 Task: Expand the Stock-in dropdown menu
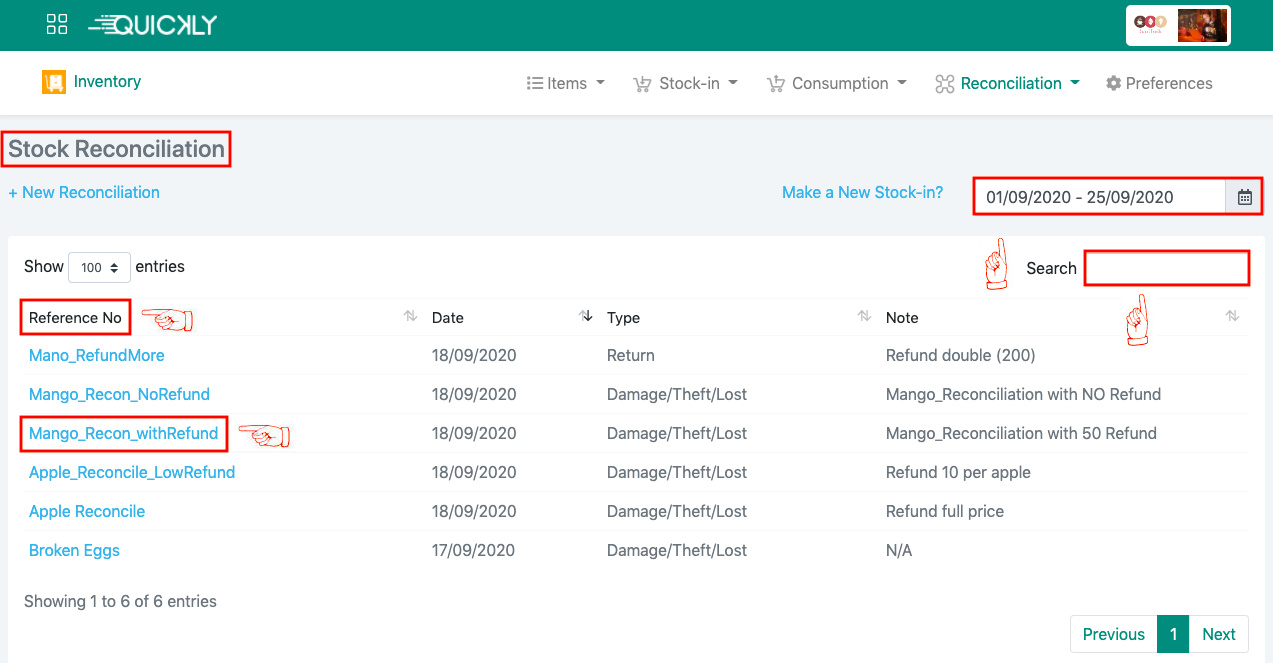686,83
